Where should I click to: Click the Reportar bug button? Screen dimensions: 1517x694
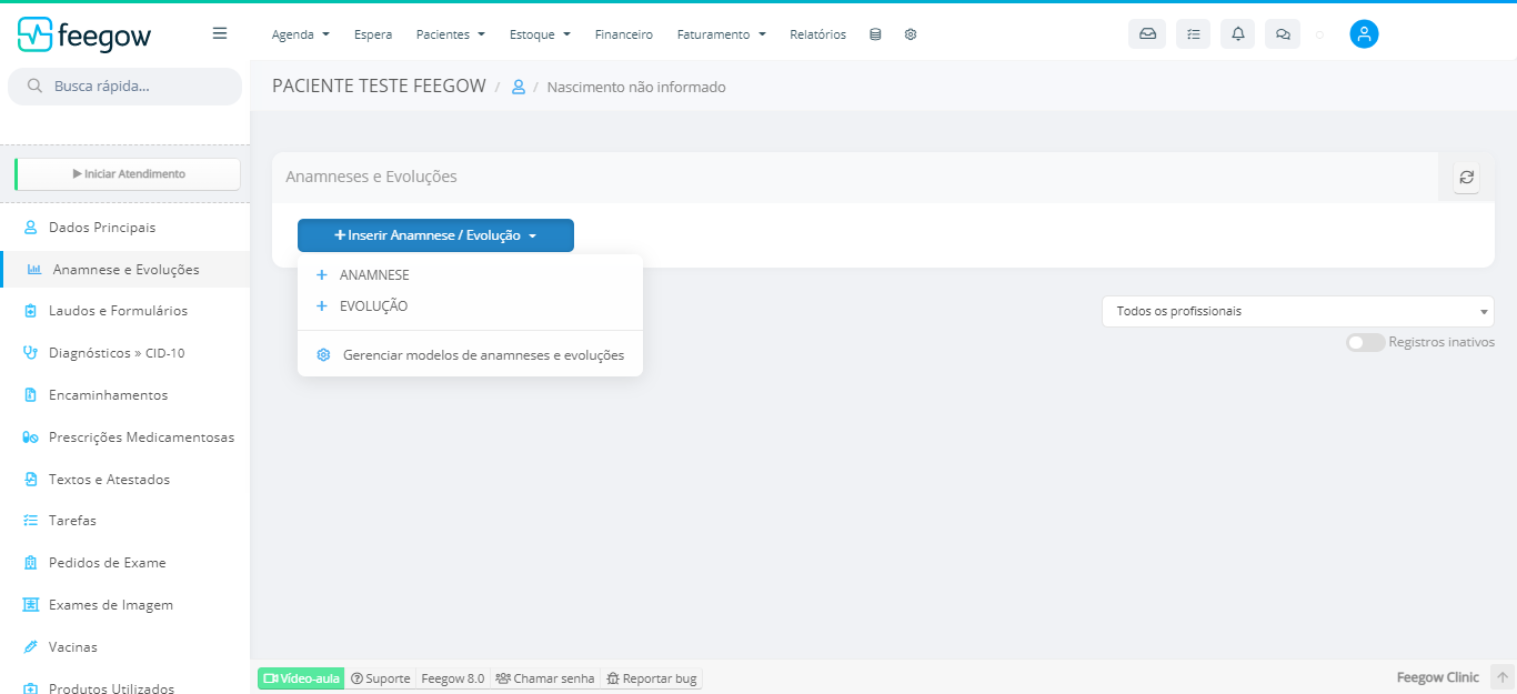[651, 678]
